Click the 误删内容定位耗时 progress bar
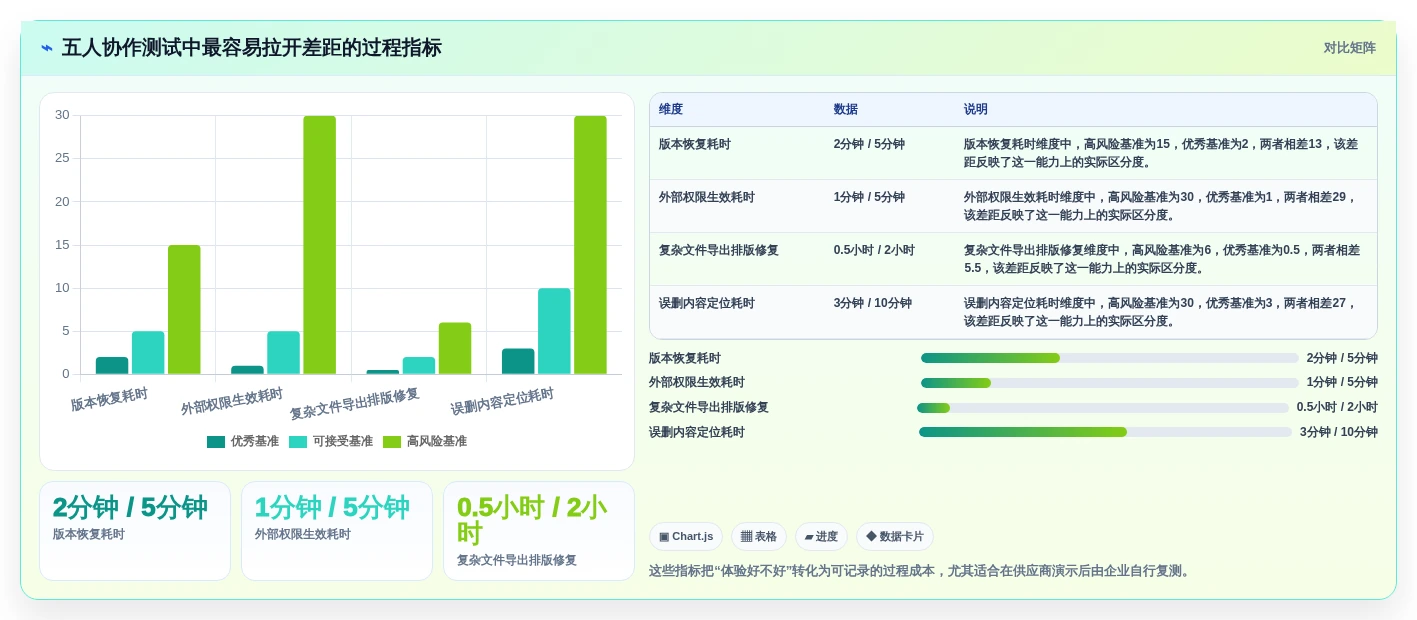Screen dimensions: 1417x620 point(1106,432)
